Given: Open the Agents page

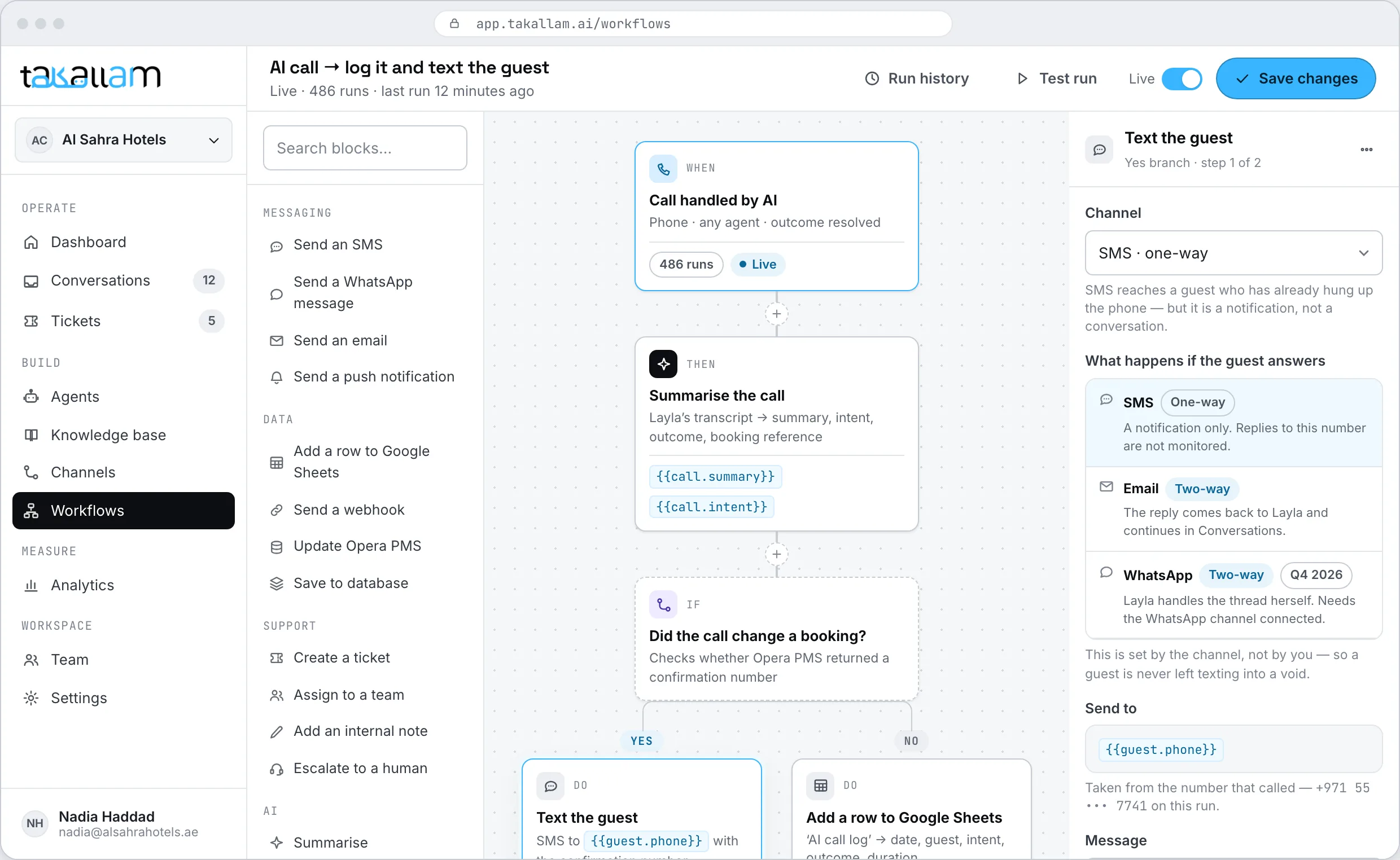Looking at the screenshot, I should coord(124,397).
